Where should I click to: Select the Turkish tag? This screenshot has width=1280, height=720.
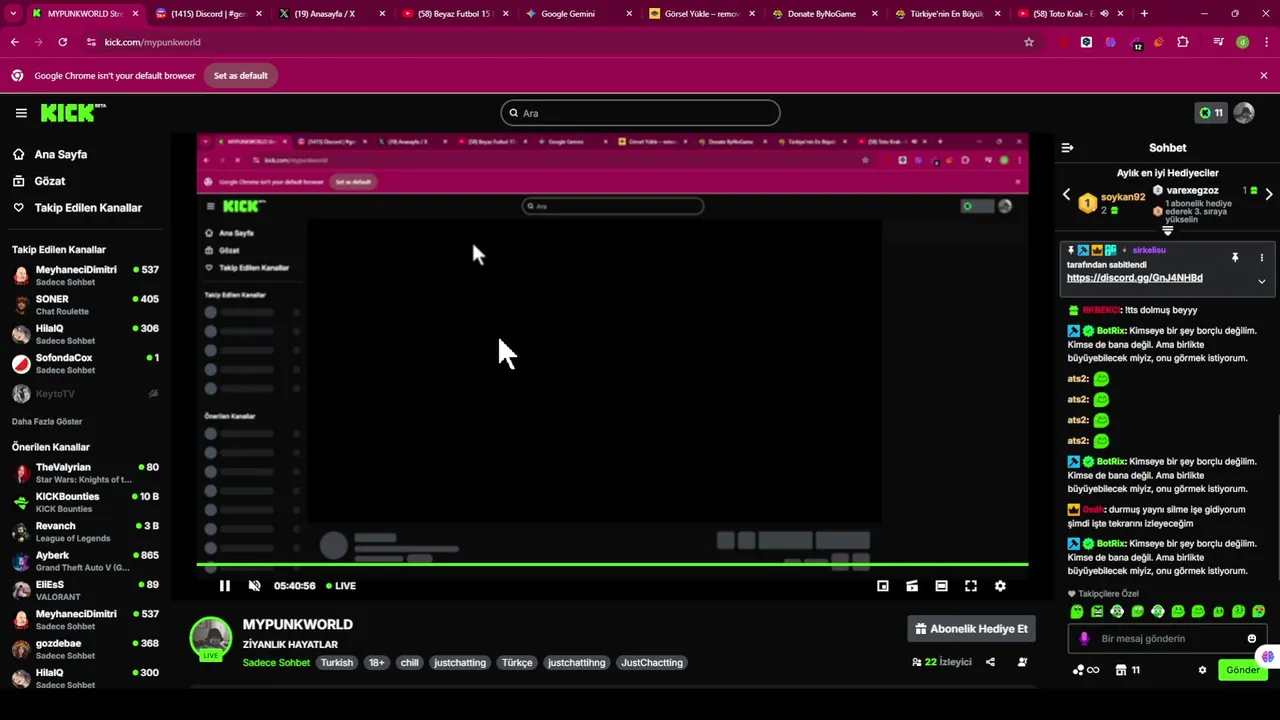[x=337, y=663]
